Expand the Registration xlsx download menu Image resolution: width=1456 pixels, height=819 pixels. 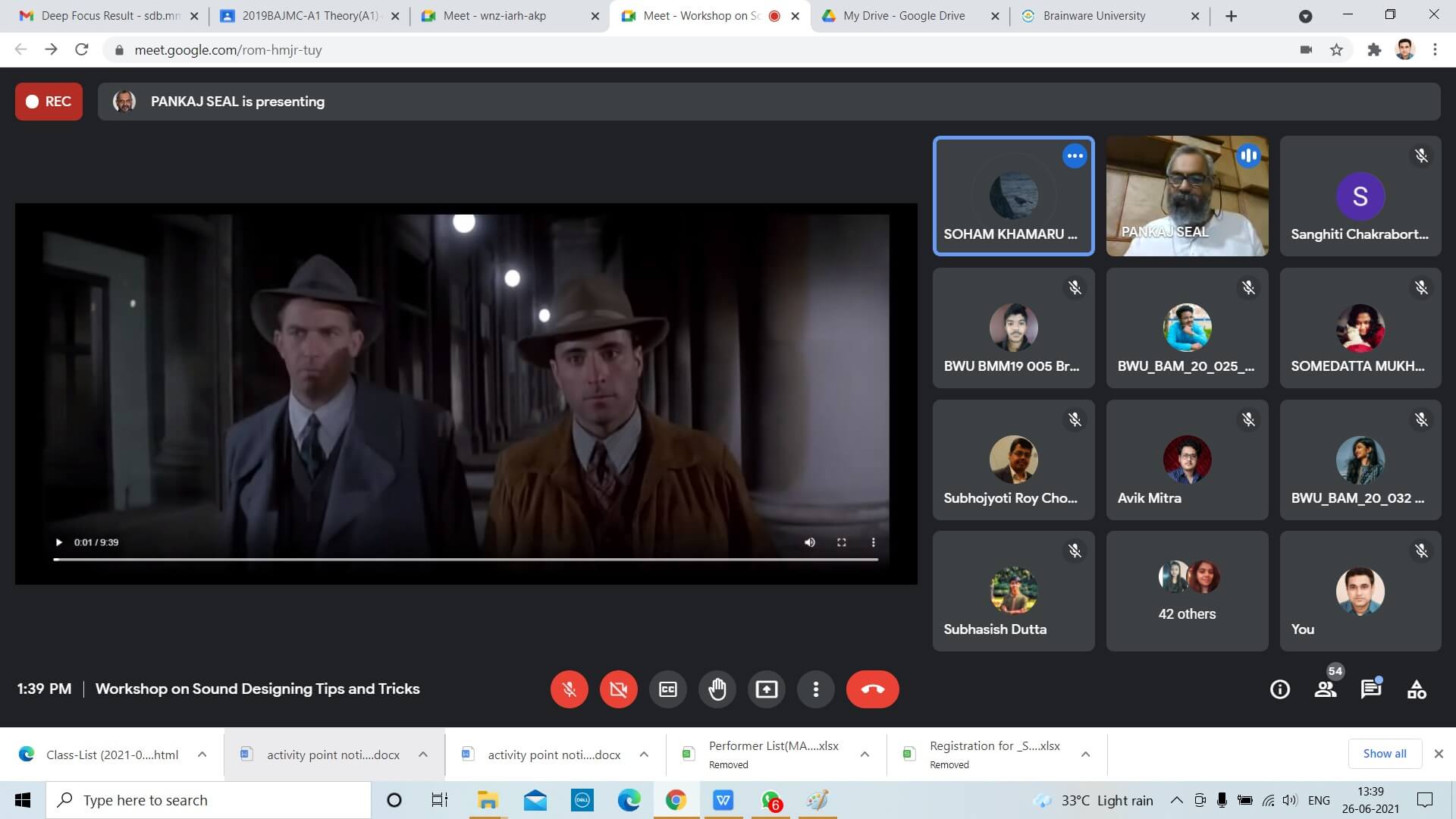coord(1085,755)
